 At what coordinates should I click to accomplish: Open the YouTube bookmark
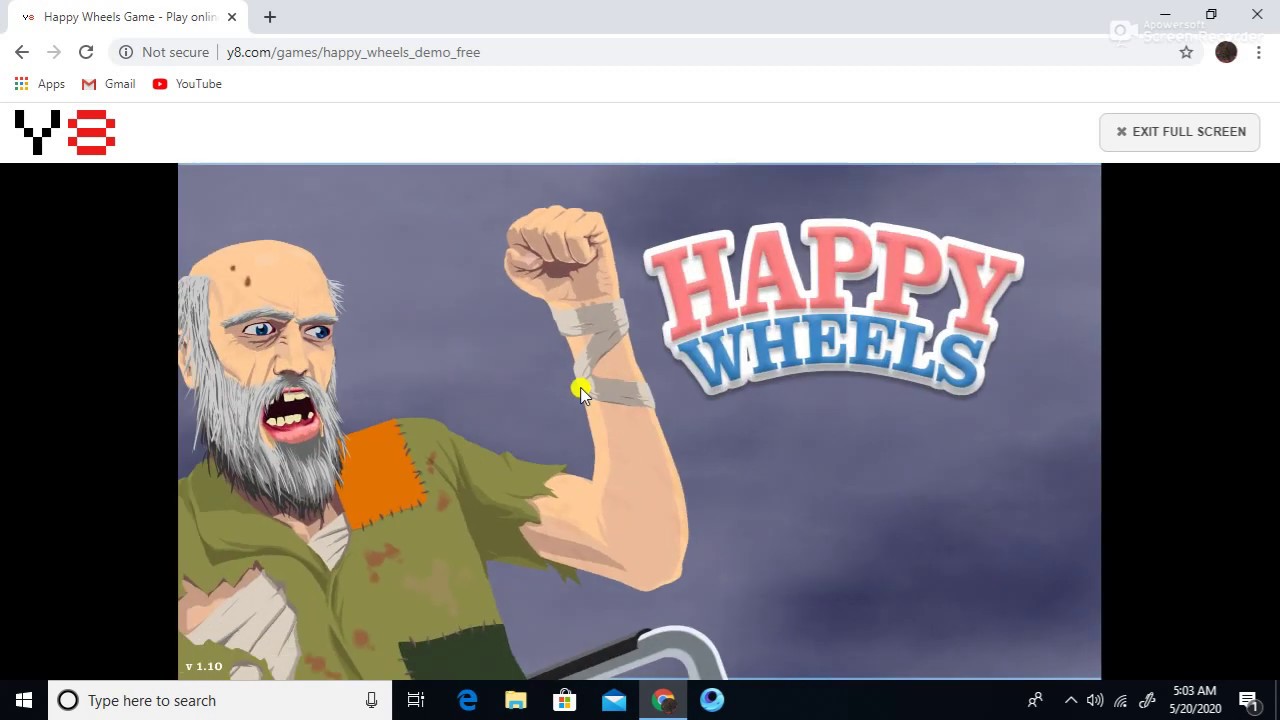[187, 84]
